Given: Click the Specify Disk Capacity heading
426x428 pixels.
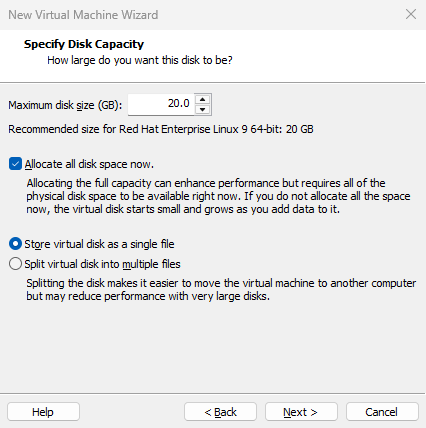Looking at the screenshot, I should tap(84, 44).
